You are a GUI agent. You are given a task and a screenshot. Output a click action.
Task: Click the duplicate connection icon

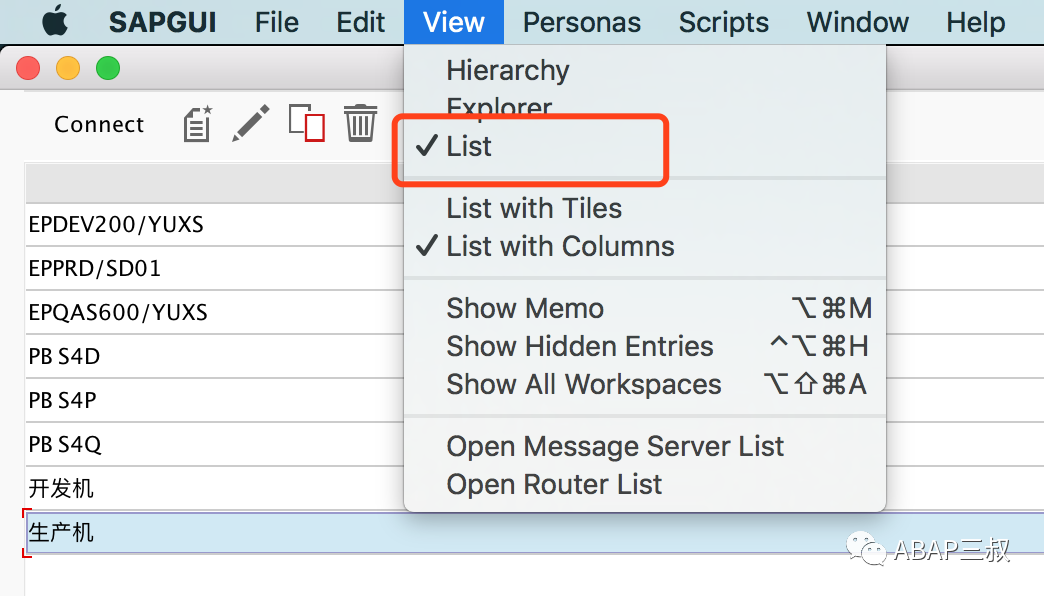pos(307,123)
